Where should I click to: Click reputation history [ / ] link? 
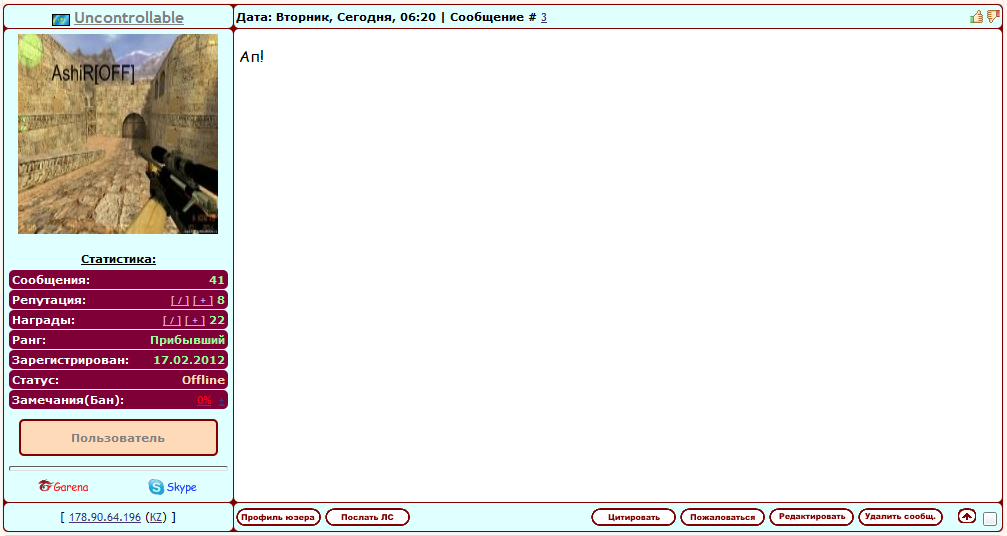[x=180, y=300]
